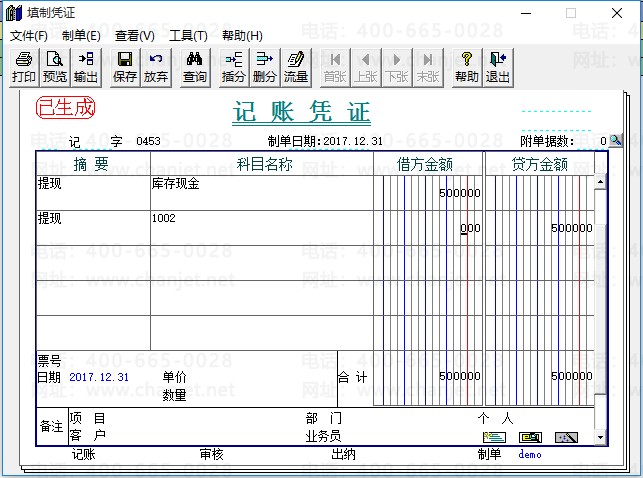
Task: Go to last voucher 末张
Action: coord(428,68)
